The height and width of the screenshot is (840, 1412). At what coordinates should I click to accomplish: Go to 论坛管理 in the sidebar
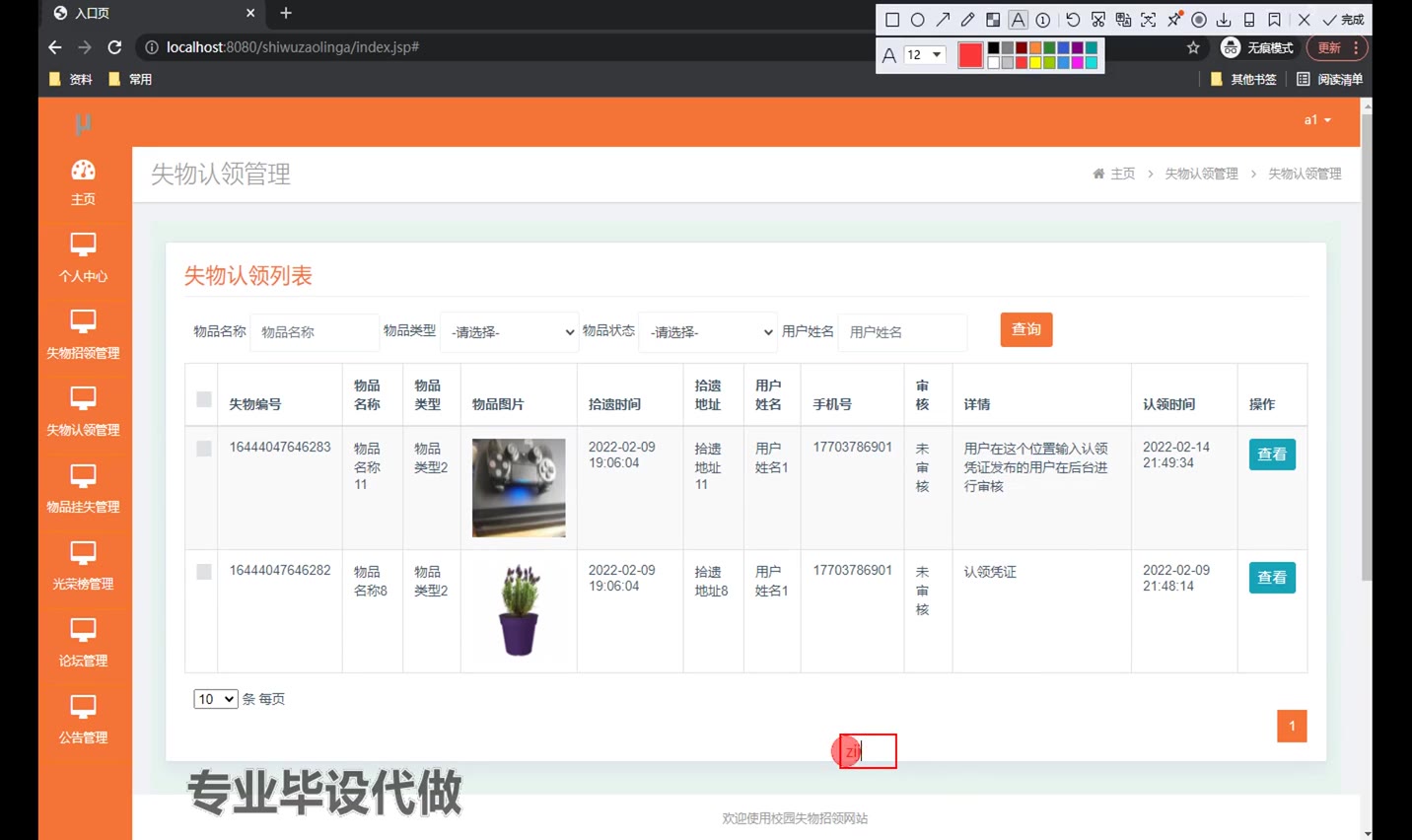pos(84,642)
